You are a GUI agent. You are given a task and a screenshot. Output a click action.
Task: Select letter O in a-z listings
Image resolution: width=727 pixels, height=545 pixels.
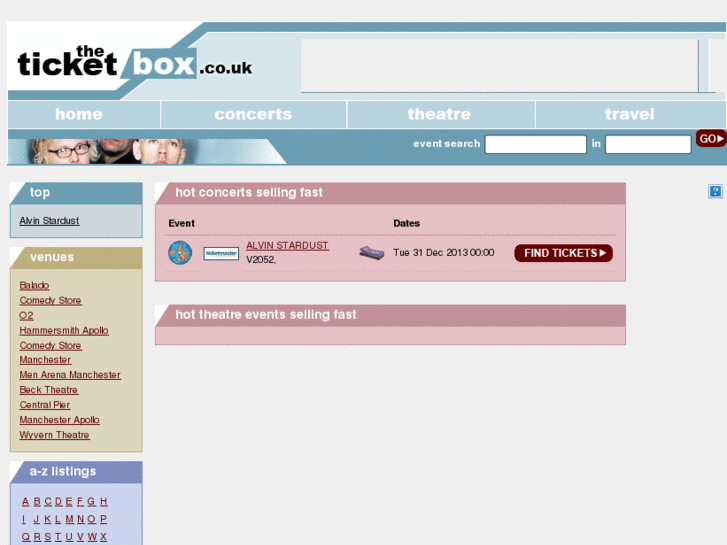[92, 519]
